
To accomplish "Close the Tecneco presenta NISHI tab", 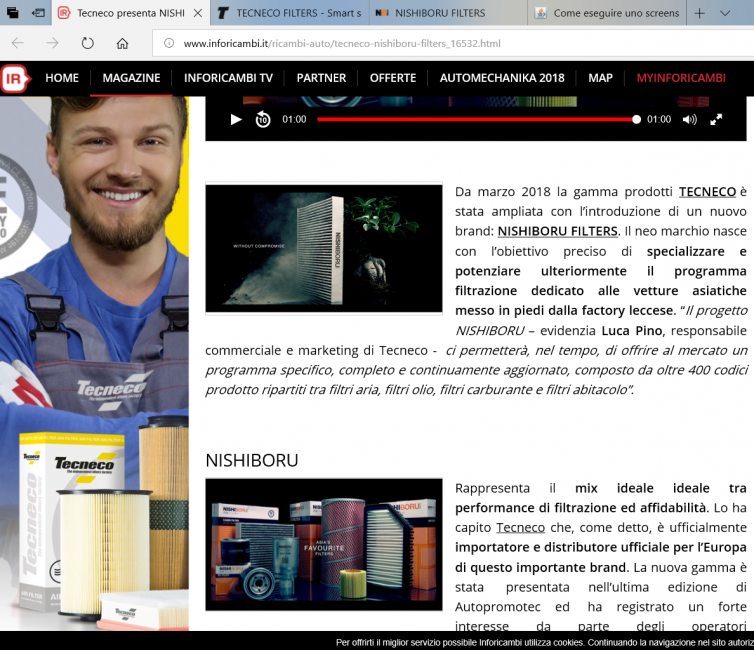I will (198, 13).
